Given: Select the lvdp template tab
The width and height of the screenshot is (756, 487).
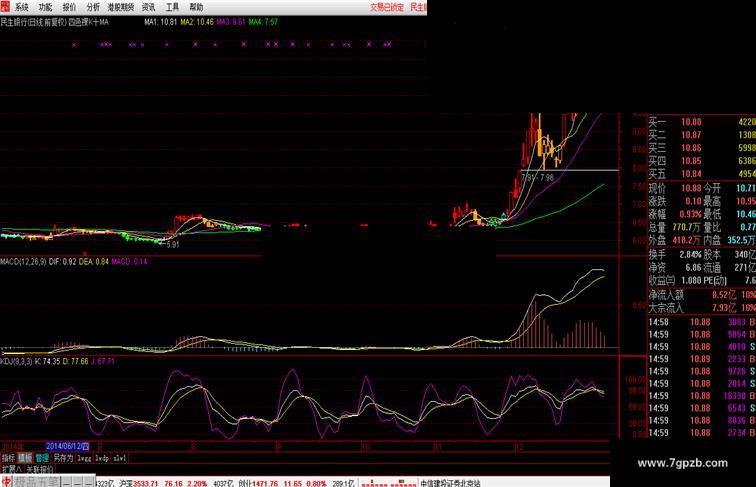Looking at the screenshot, I should pyautogui.click(x=102, y=458).
